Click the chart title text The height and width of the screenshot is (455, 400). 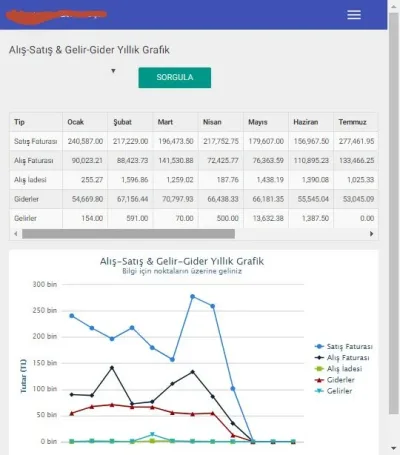pos(182,261)
